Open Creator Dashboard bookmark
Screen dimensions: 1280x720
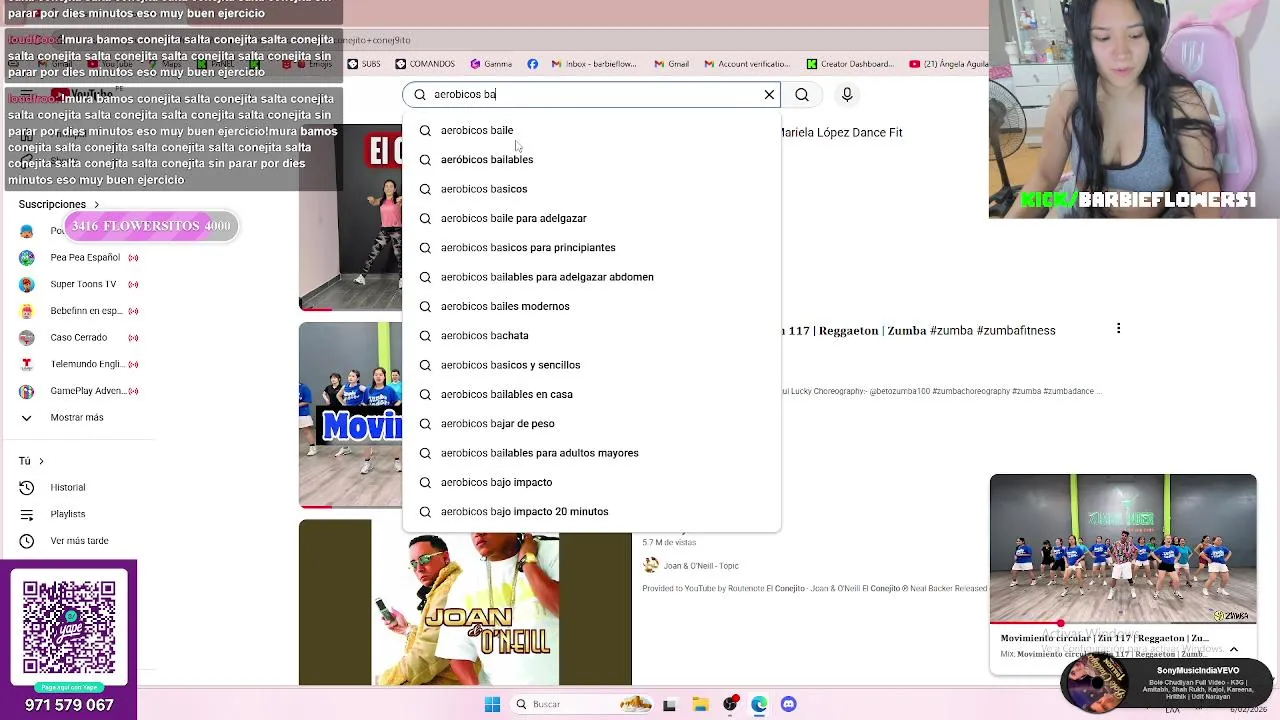850,64
